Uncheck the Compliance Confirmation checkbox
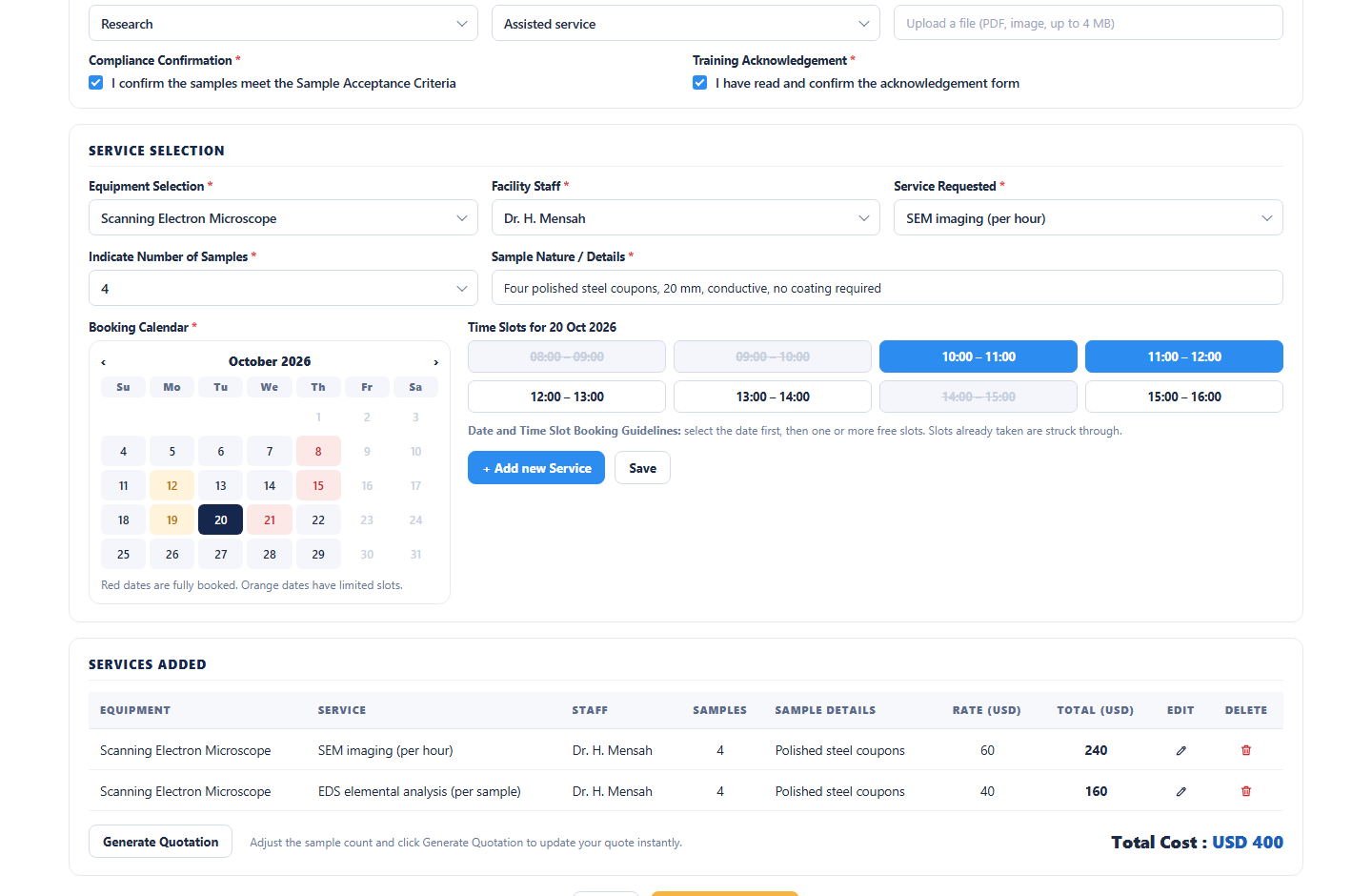Screen dimensions: 1372x896 96,83
